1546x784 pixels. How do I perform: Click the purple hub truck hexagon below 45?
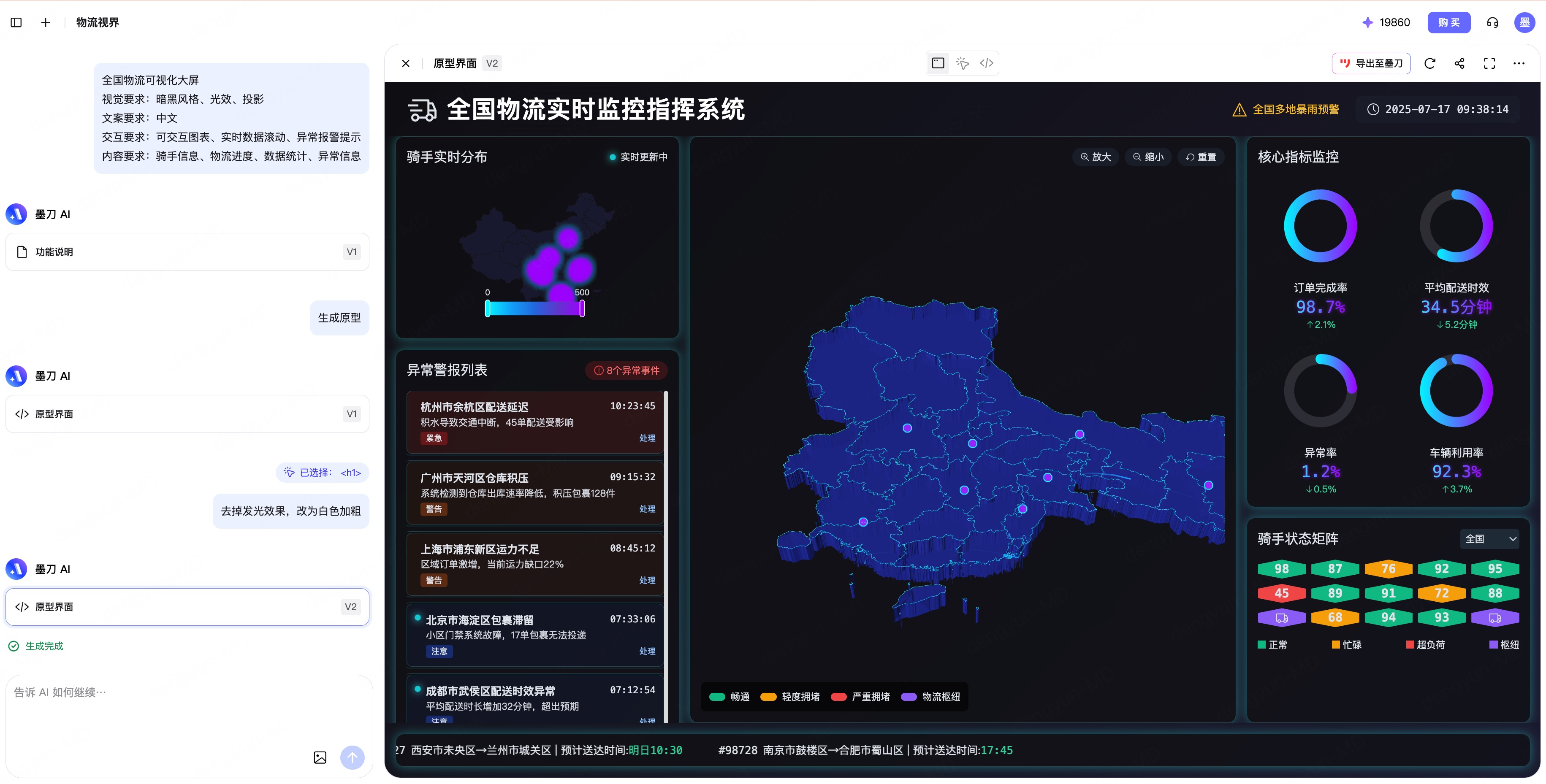(1281, 617)
